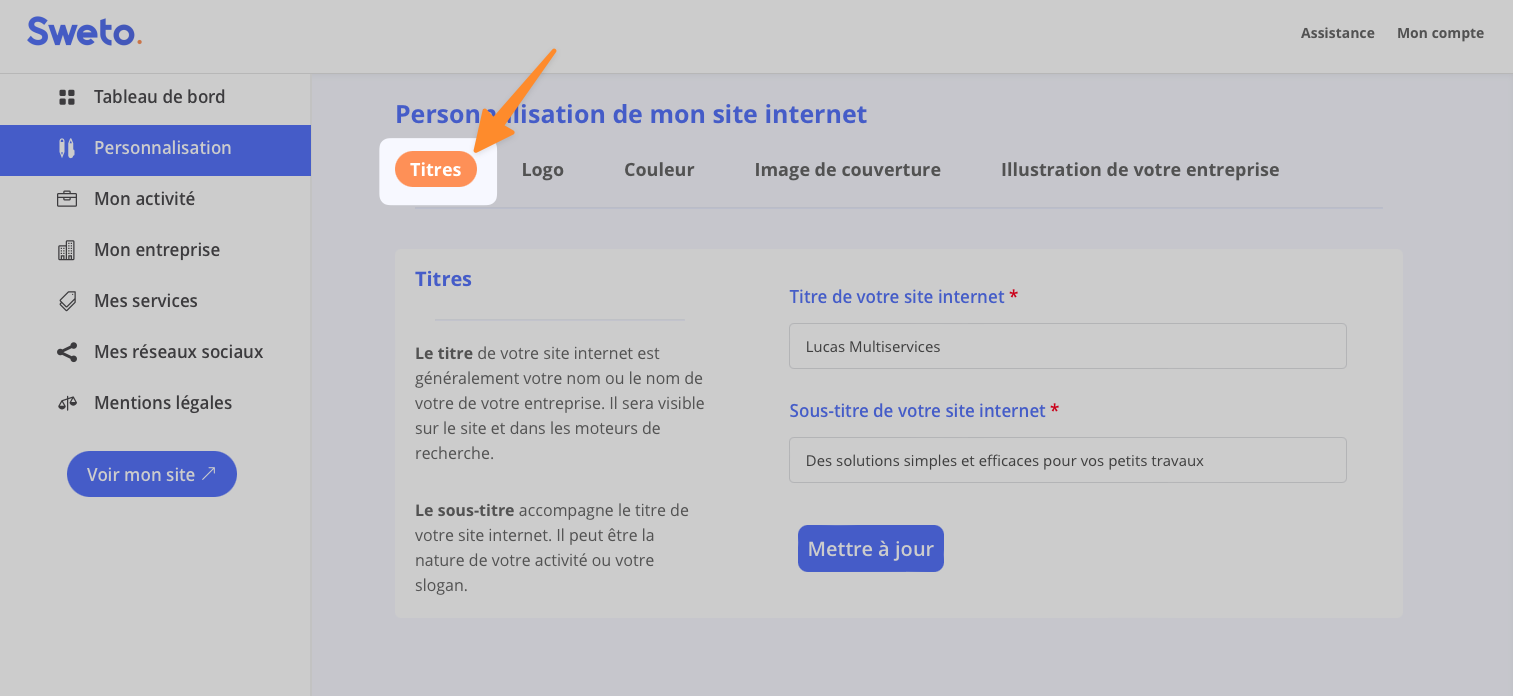The height and width of the screenshot is (696, 1513).
Task: Click the Sweto logo
Action: 84,32
